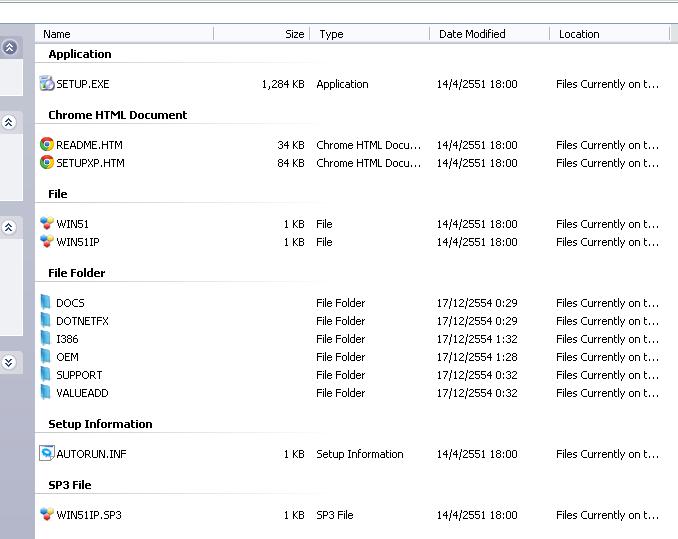Expand the bottom side panel chevron
The height and width of the screenshot is (539, 678).
[9, 362]
